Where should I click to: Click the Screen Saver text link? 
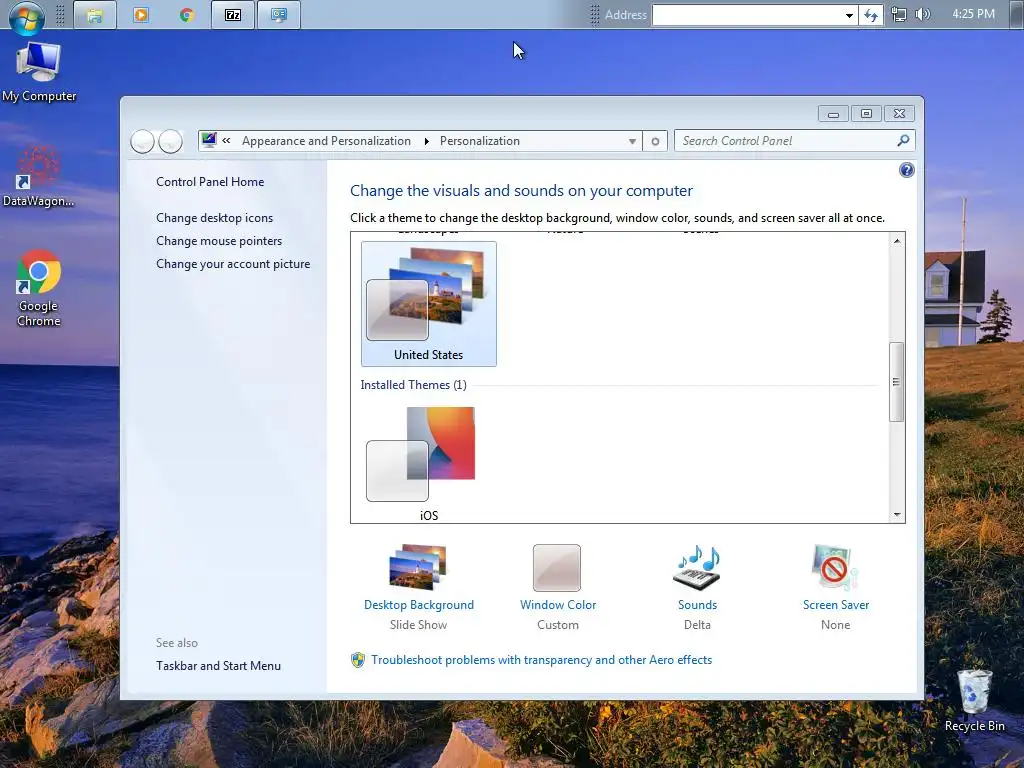(x=836, y=605)
